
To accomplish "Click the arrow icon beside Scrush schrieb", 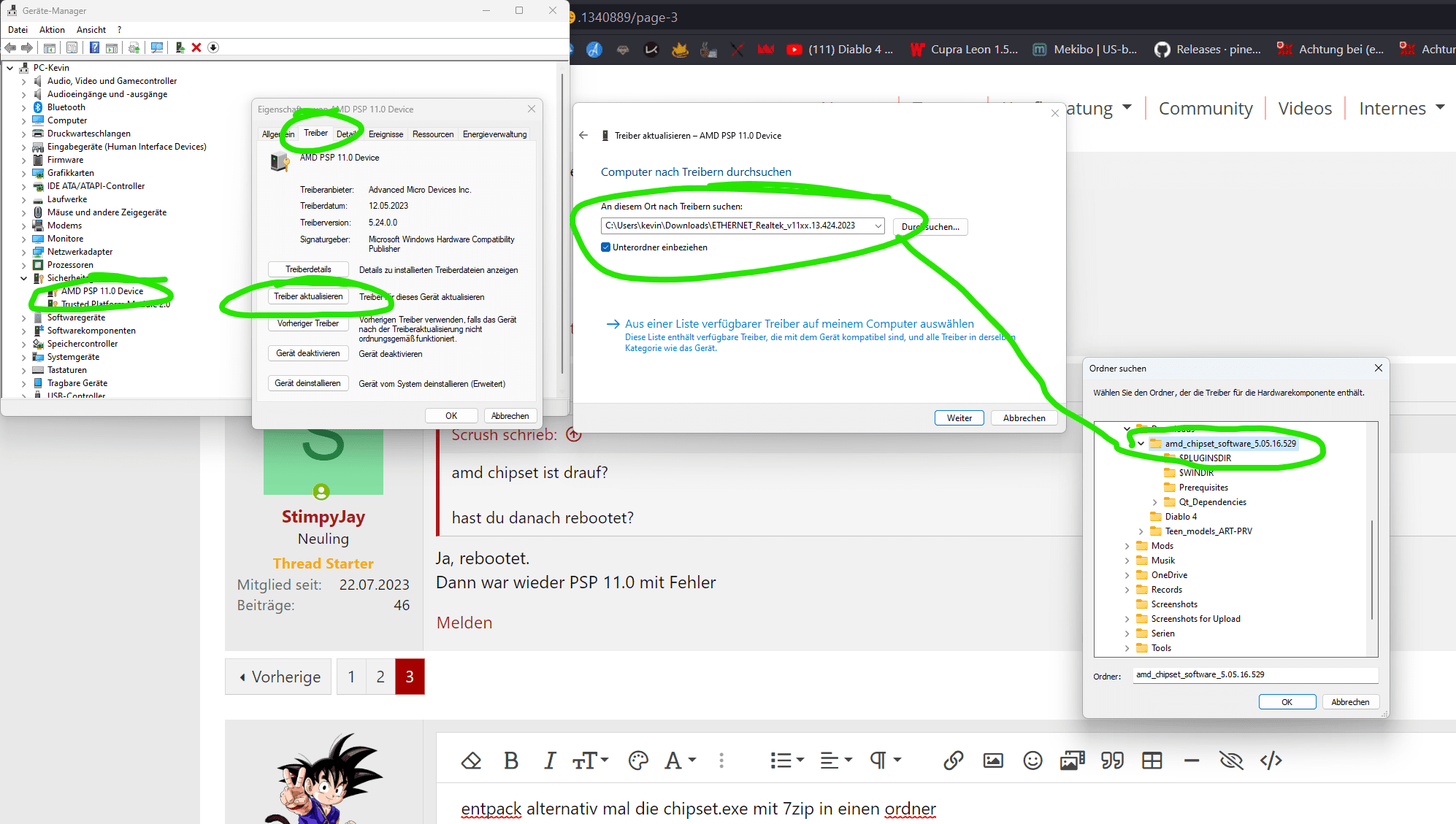I will tap(575, 435).
